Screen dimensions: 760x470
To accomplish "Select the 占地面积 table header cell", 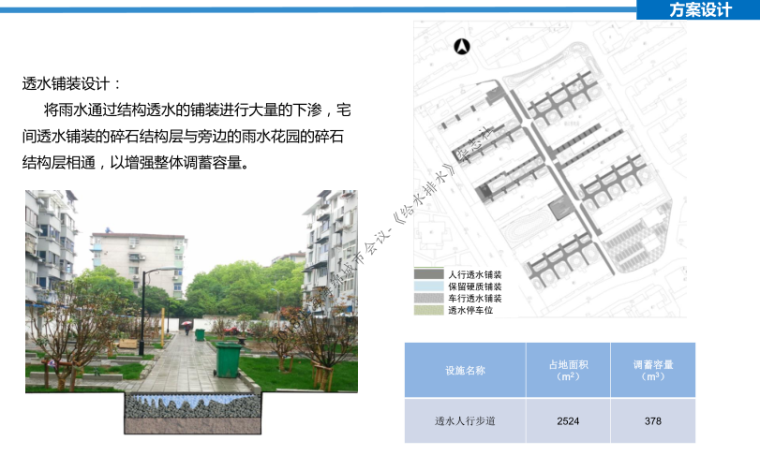I will pyautogui.click(x=567, y=370).
